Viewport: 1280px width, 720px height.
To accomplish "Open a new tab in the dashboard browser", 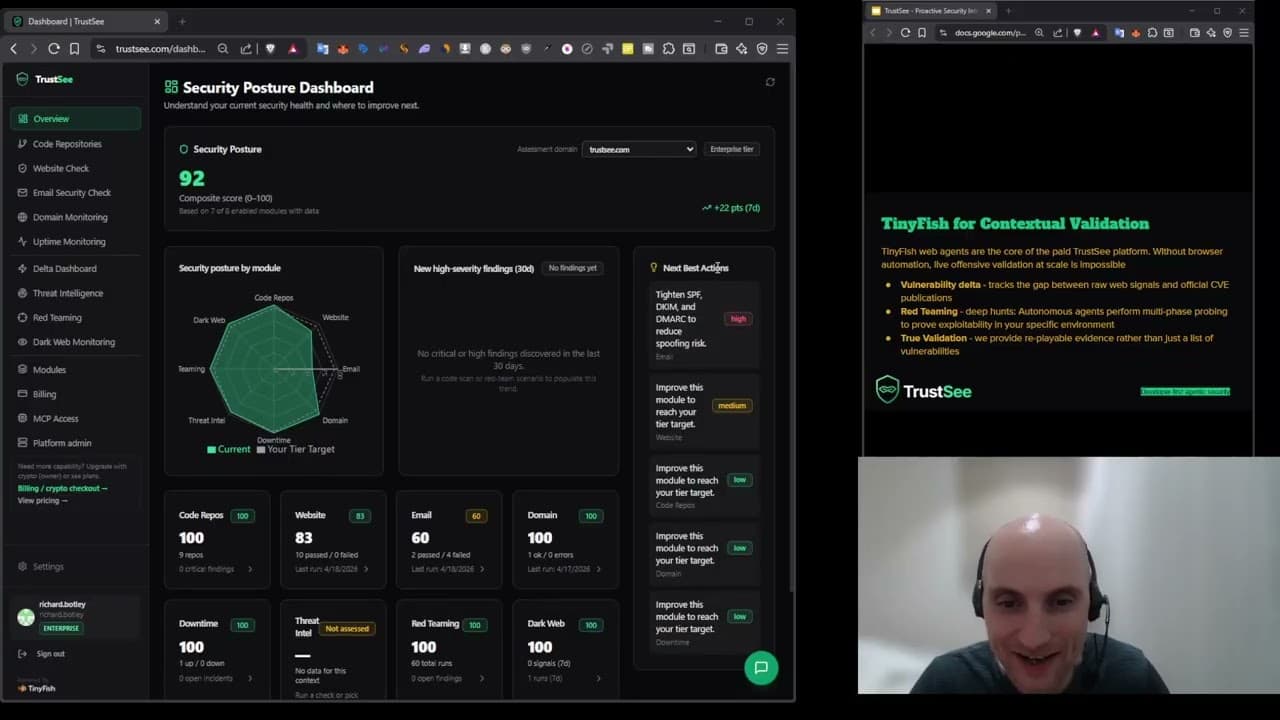I will point(182,21).
